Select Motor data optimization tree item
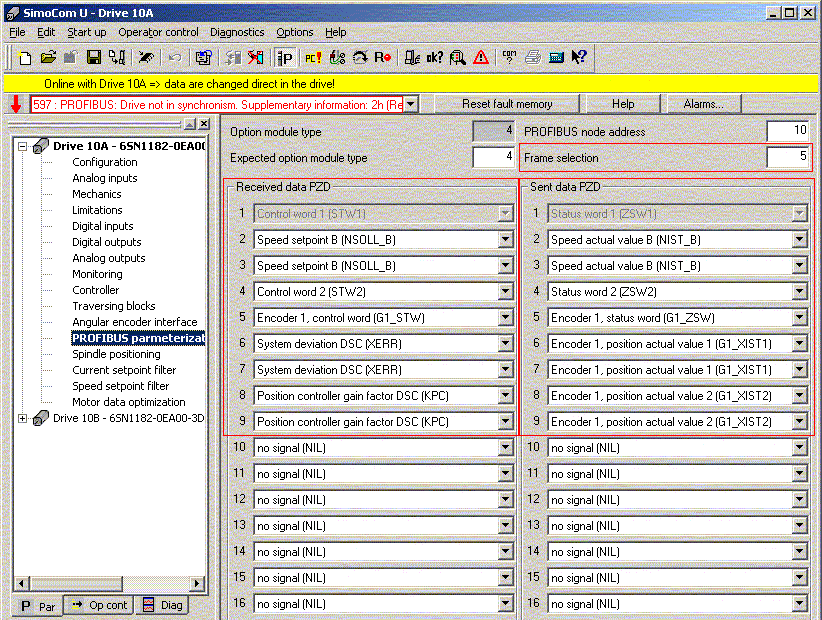 pos(129,403)
